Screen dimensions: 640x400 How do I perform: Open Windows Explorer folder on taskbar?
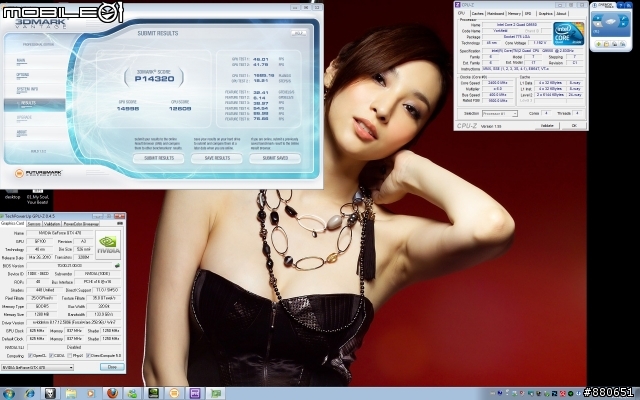(x=70, y=393)
